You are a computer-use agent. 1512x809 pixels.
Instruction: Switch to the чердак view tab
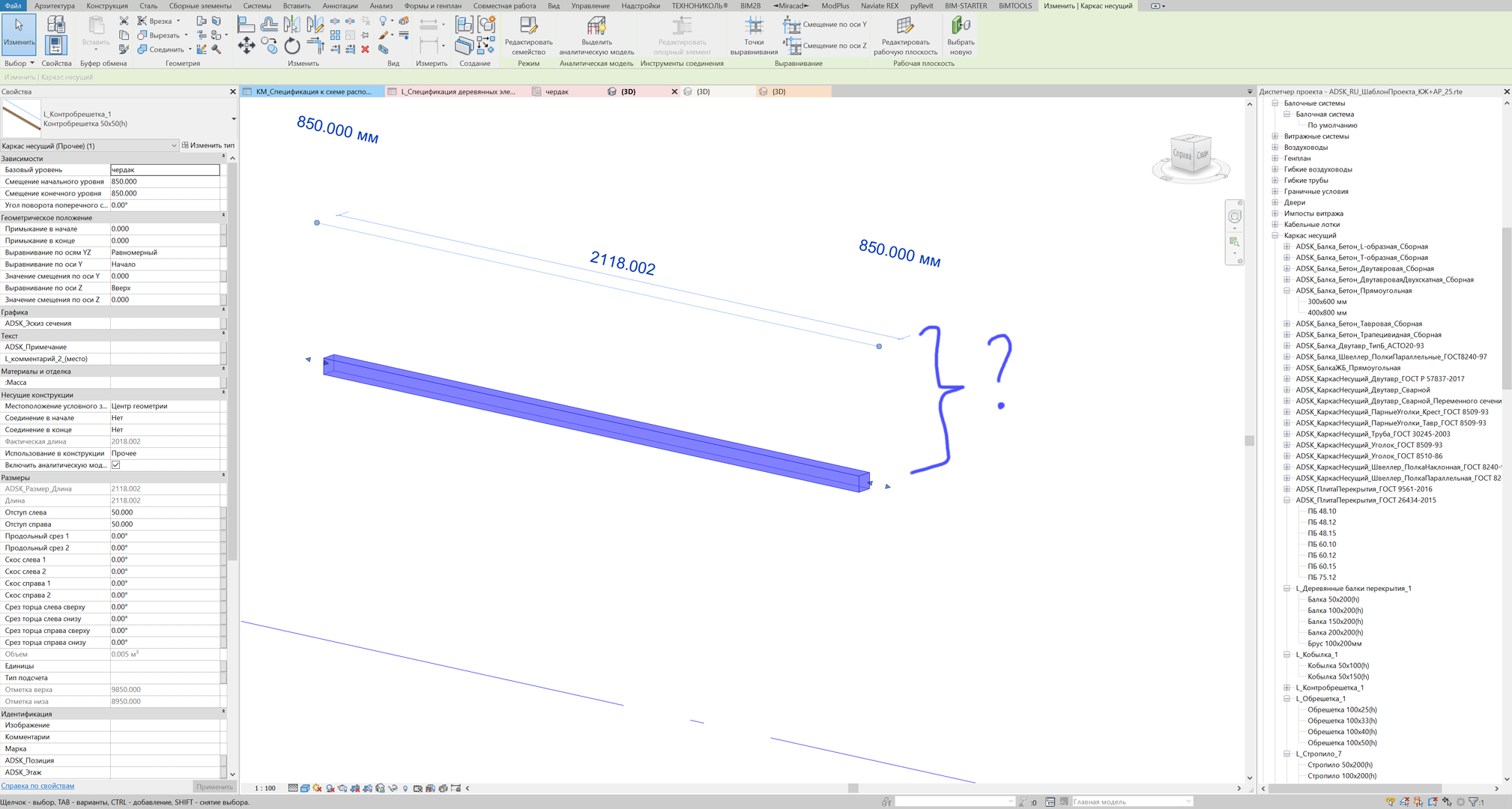557,92
